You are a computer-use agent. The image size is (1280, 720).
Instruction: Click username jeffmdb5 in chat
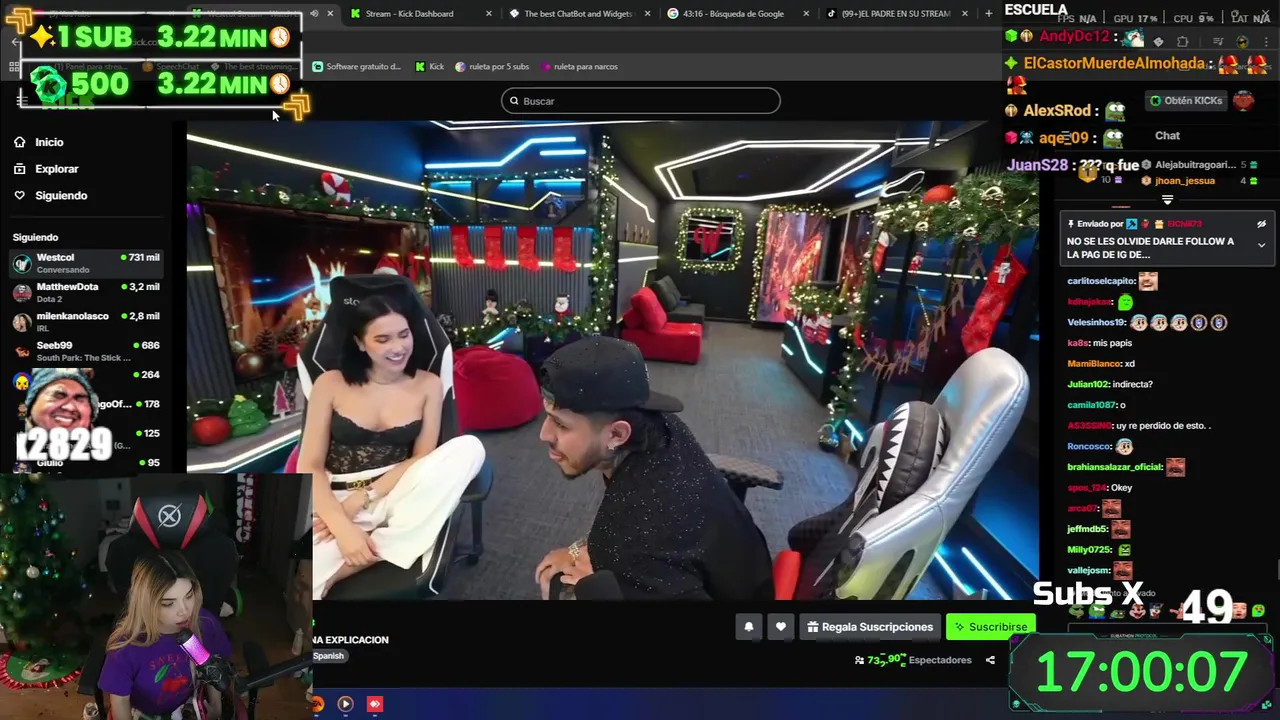click(1087, 529)
